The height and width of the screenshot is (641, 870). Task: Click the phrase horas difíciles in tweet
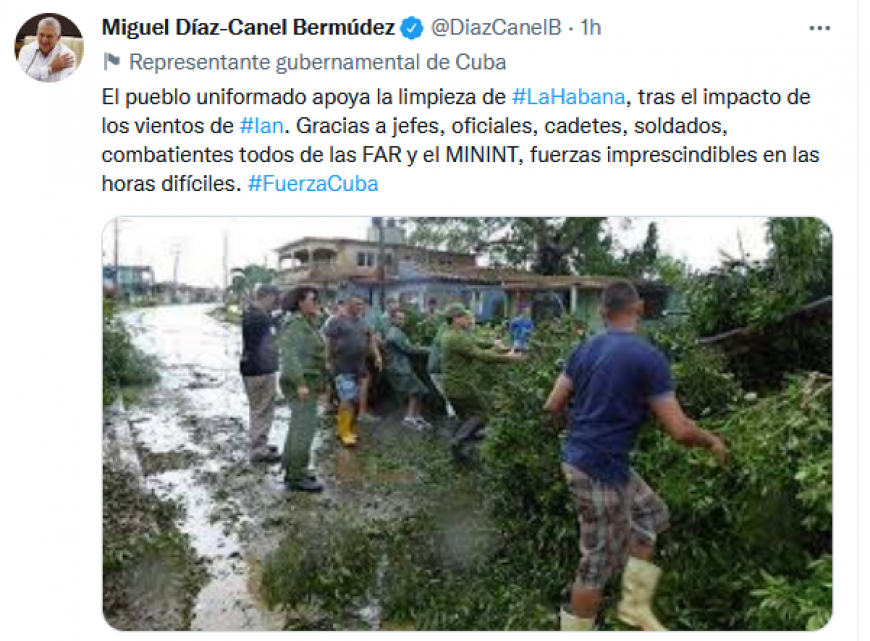pos(171,184)
